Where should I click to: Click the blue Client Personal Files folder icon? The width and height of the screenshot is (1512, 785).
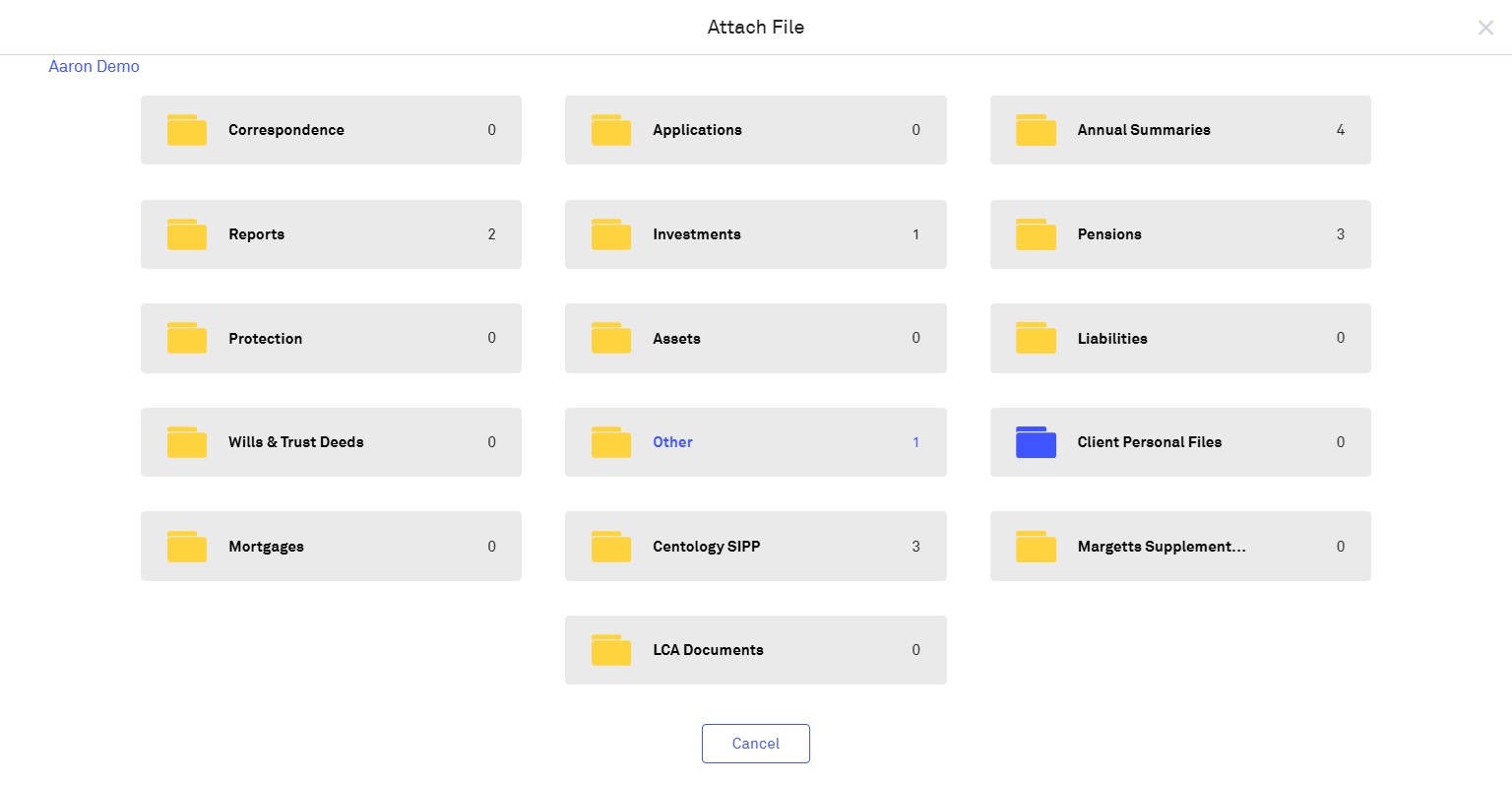1036,442
